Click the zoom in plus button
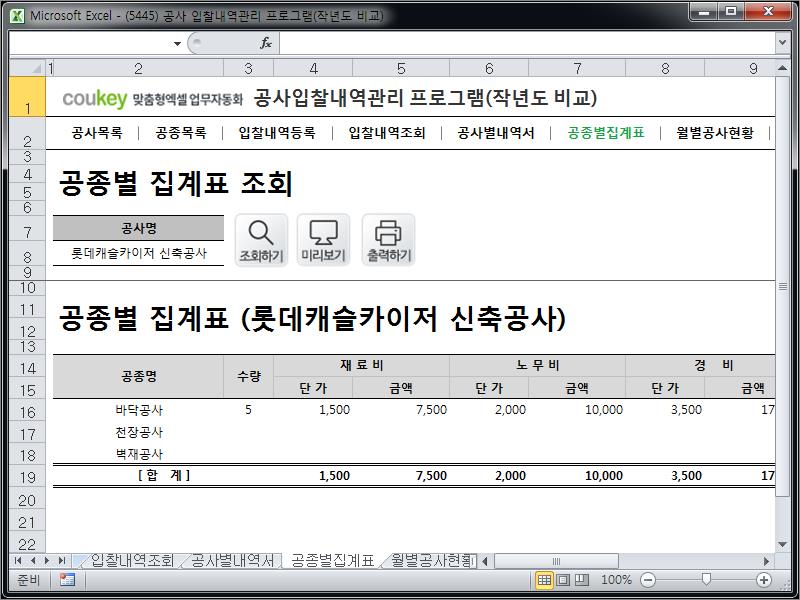The width and height of the screenshot is (800, 600). (x=763, y=580)
